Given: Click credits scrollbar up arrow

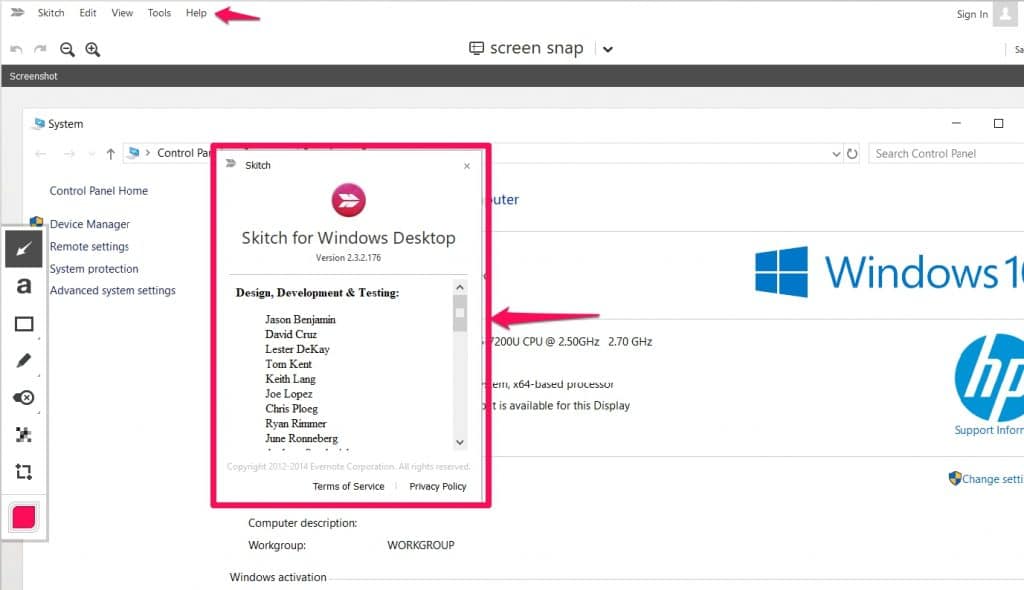Looking at the screenshot, I should (x=460, y=287).
